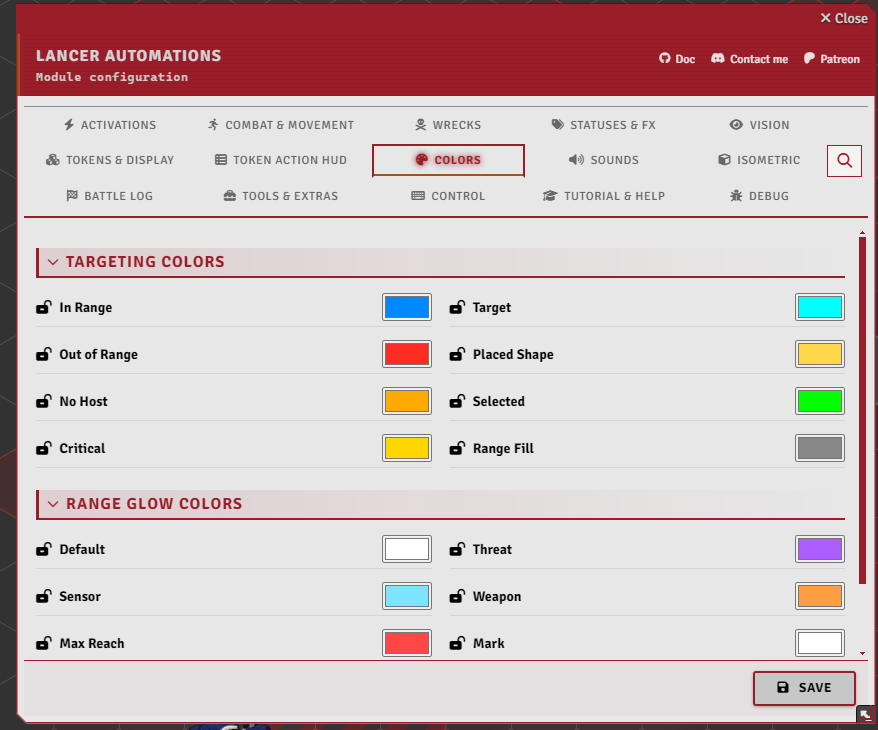Image resolution: width=878 pixels, height=730 pixels.
Task: Select the Sounds tab
Action: coord(604,160)
